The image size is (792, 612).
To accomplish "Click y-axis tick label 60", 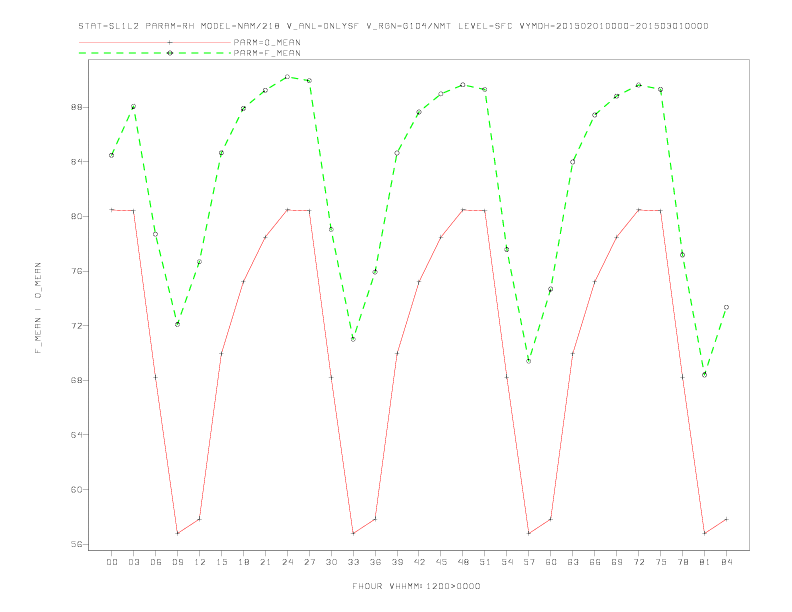I will coord(76,489).
